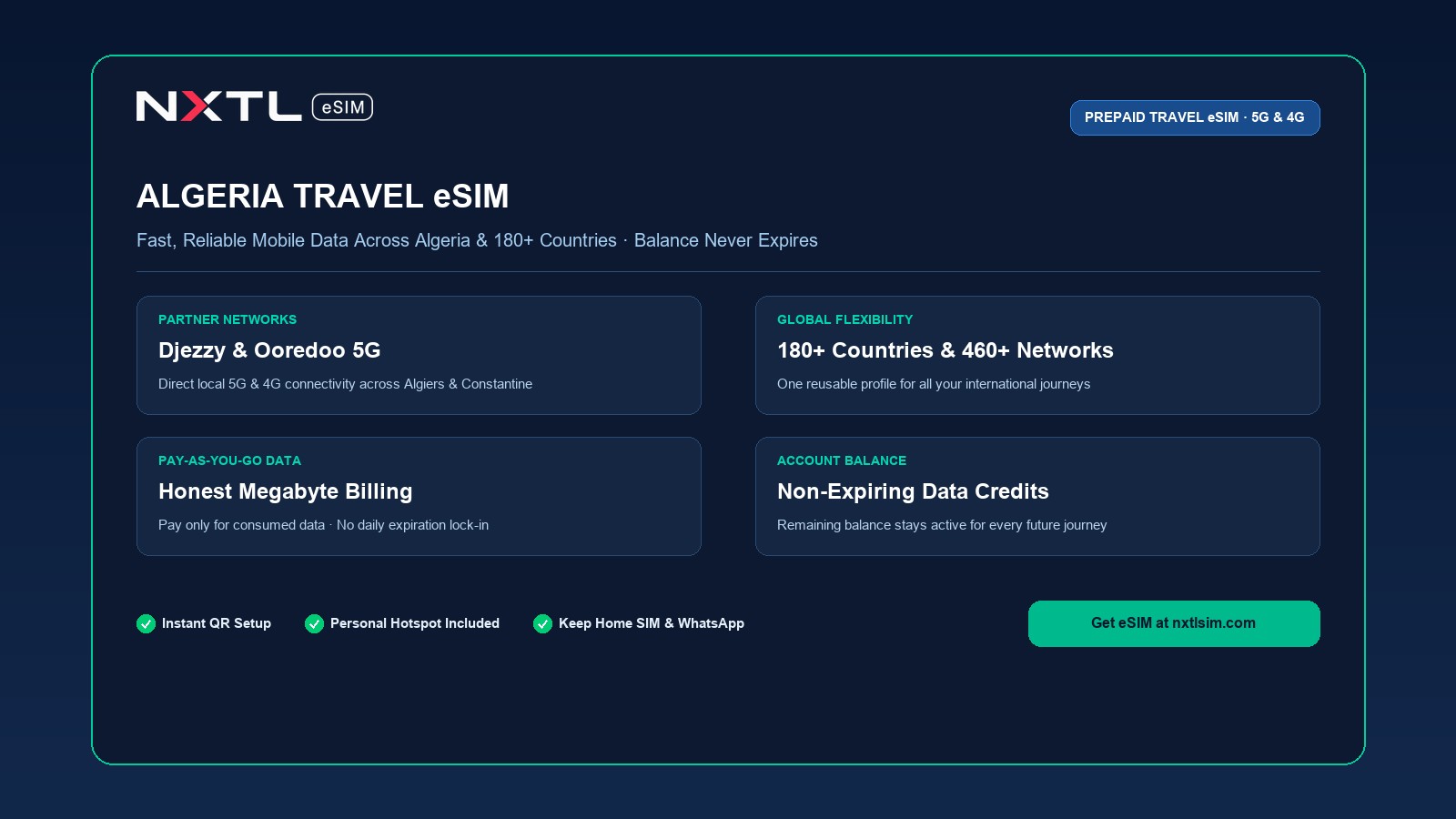Open the Djezzy & Ooredoo 5G card
Screen dimensions: 1456x819
[x=419, y=355]
